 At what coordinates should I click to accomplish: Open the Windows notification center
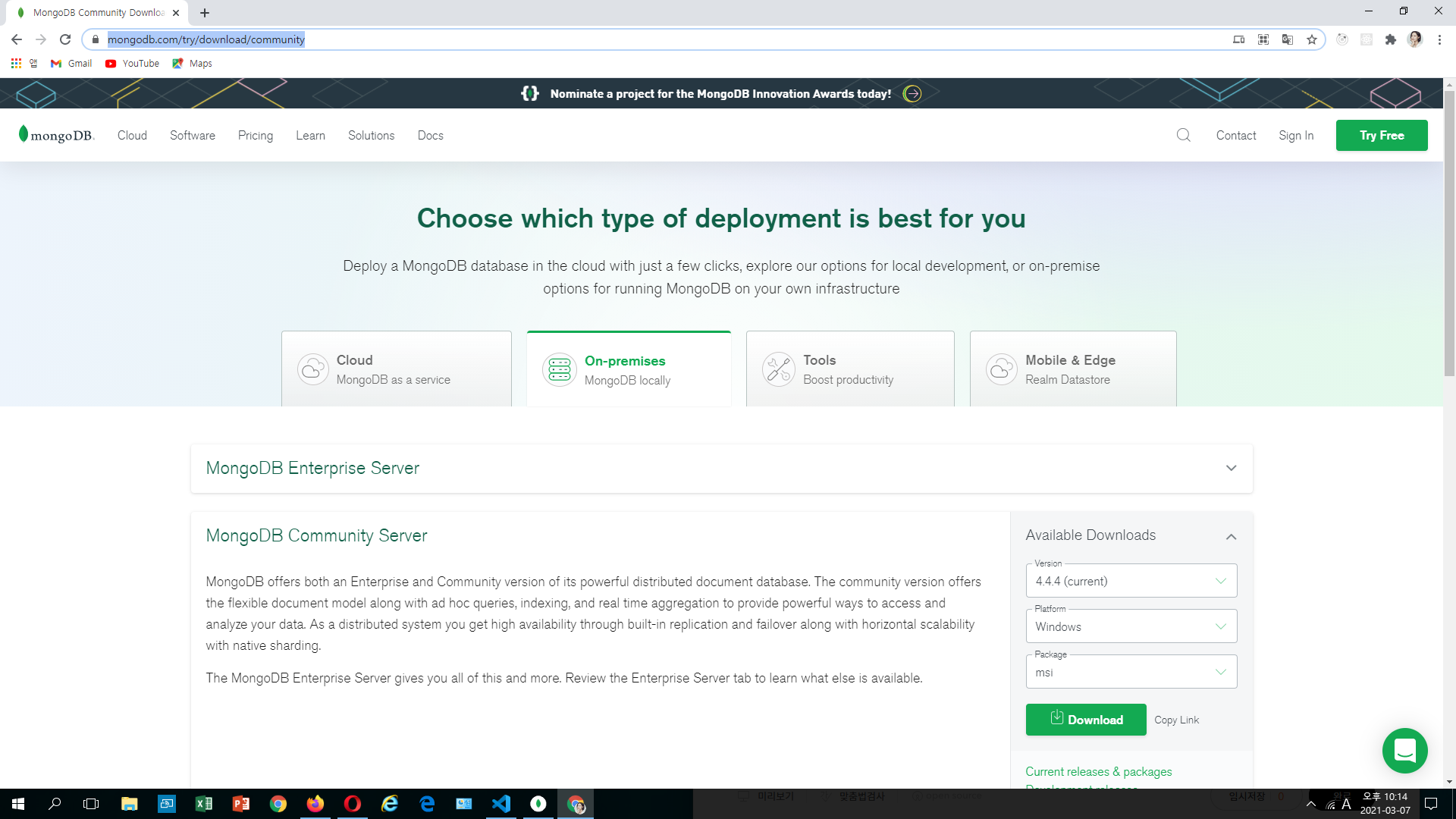point(1431,804)
